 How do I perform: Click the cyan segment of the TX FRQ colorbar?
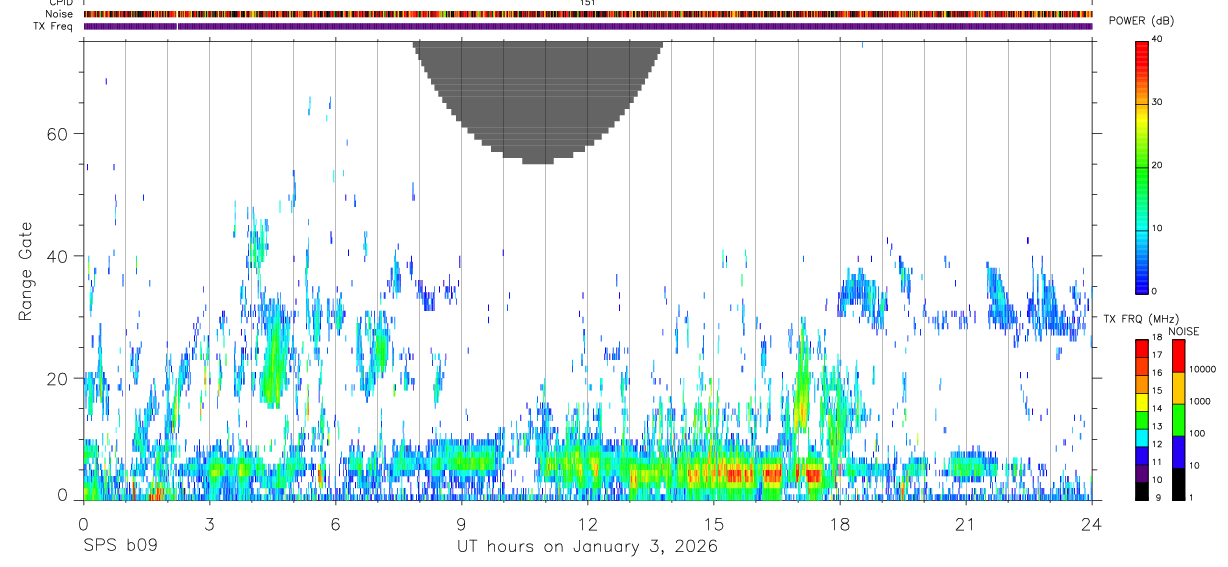1142,437
